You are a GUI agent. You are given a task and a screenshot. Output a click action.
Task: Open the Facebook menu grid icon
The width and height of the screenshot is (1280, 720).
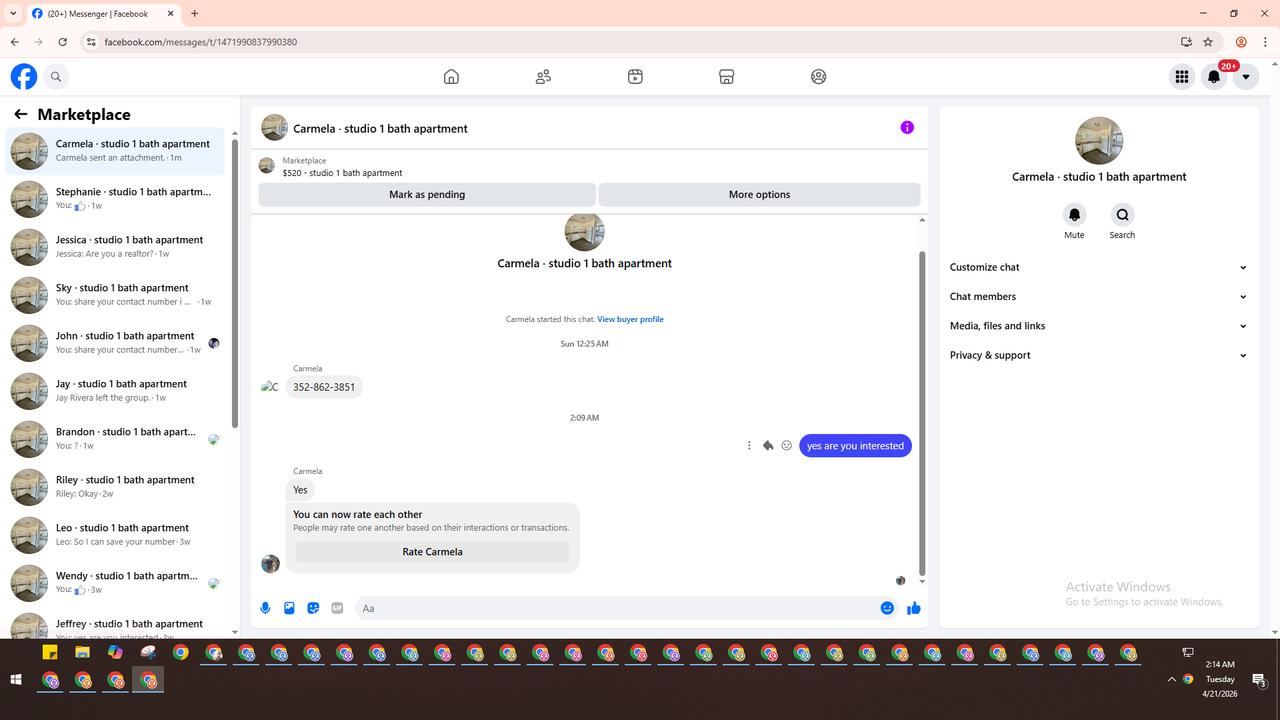tap(1182, 76)
